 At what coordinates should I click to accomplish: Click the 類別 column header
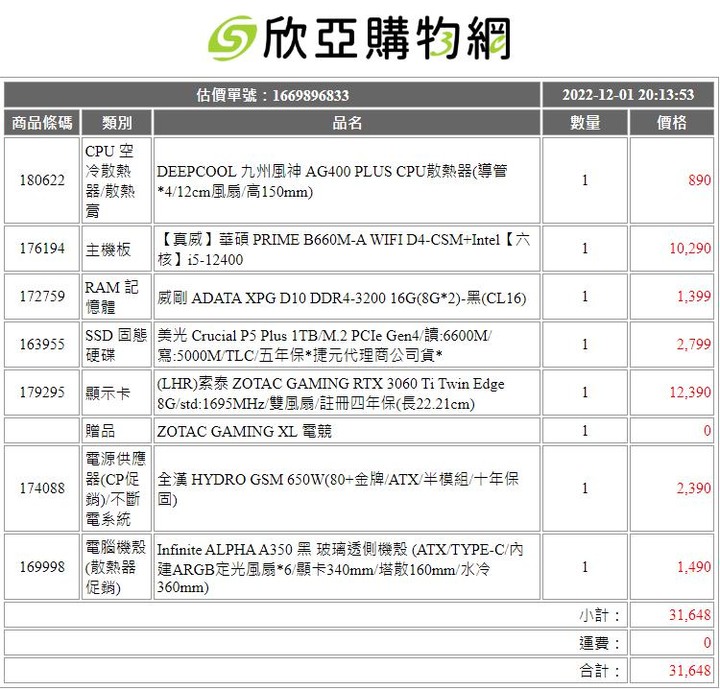(117, 123)
